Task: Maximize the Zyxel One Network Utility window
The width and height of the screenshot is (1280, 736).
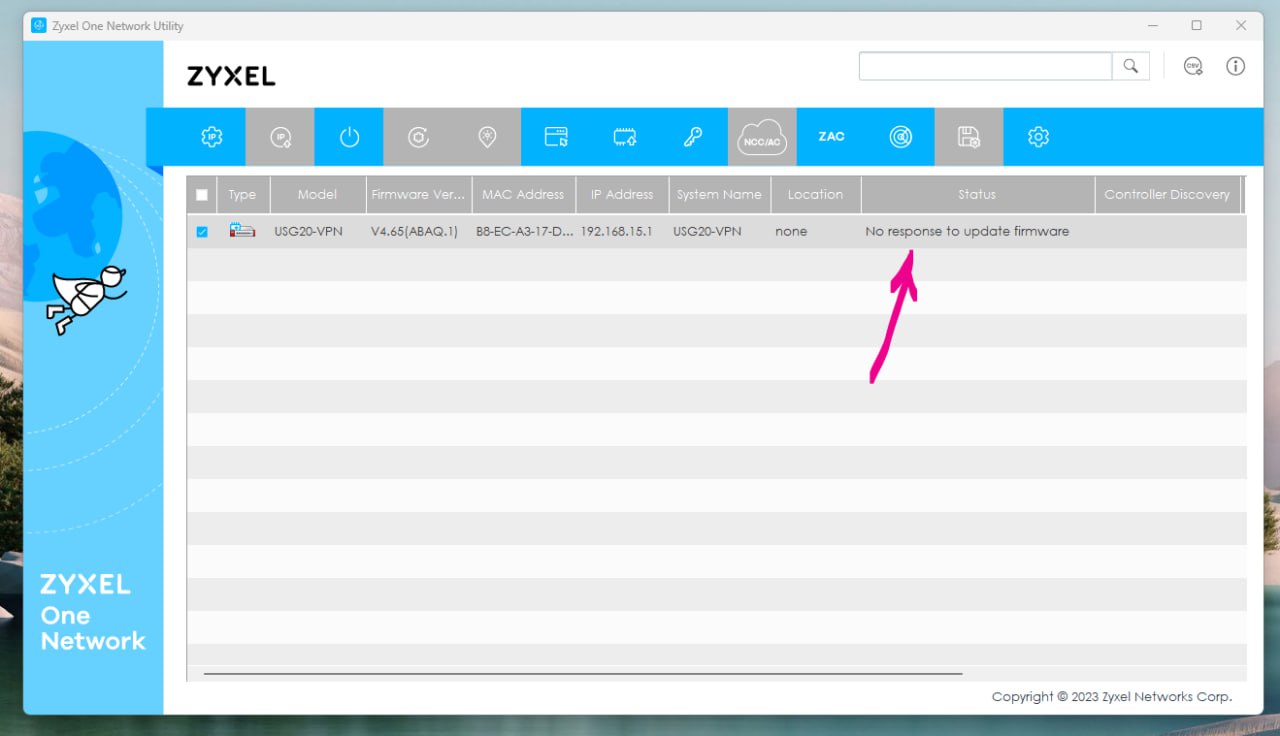Action: pyautogui.click(x=1196, y=25)
